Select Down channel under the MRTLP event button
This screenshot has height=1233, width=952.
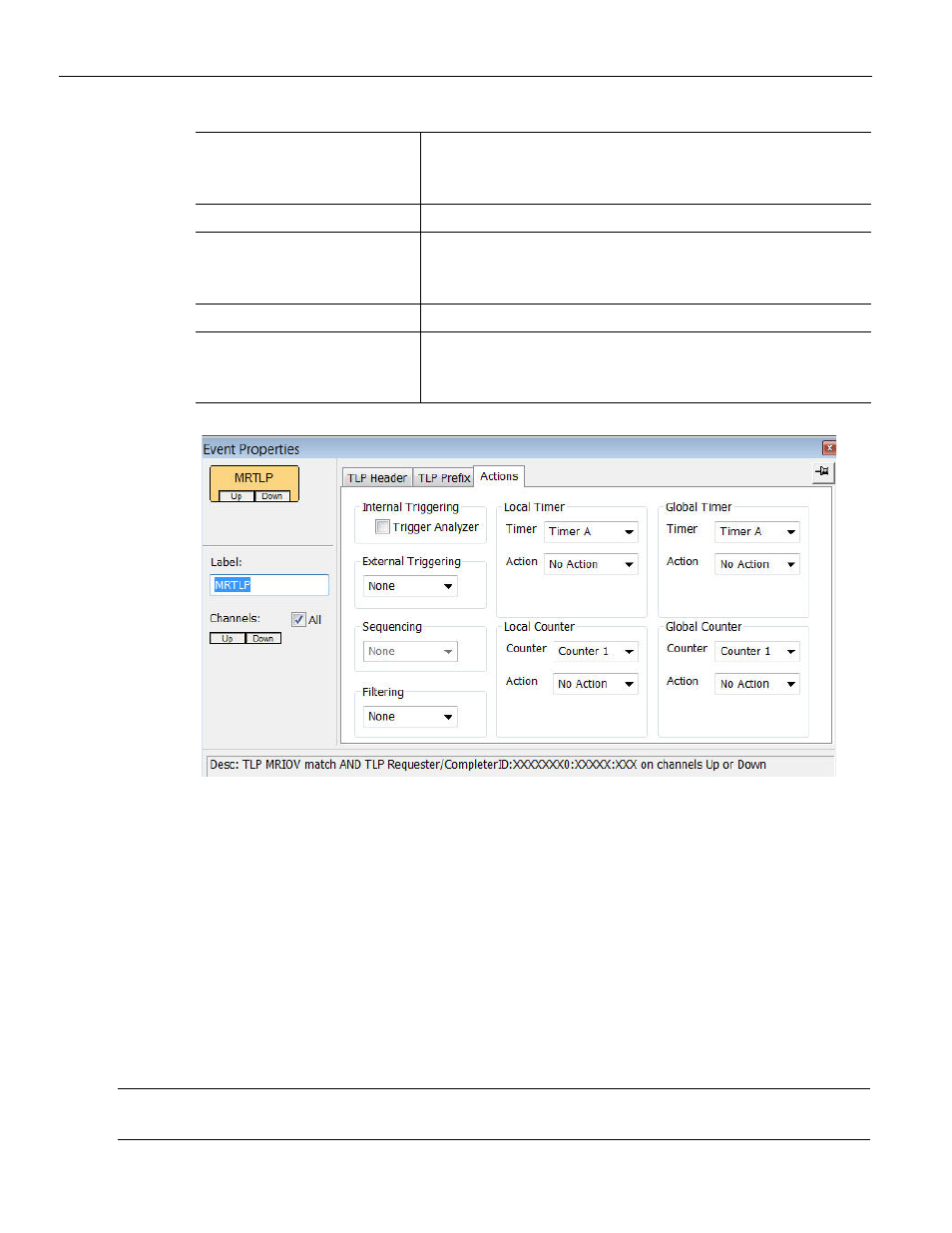(x=272, y=496)
